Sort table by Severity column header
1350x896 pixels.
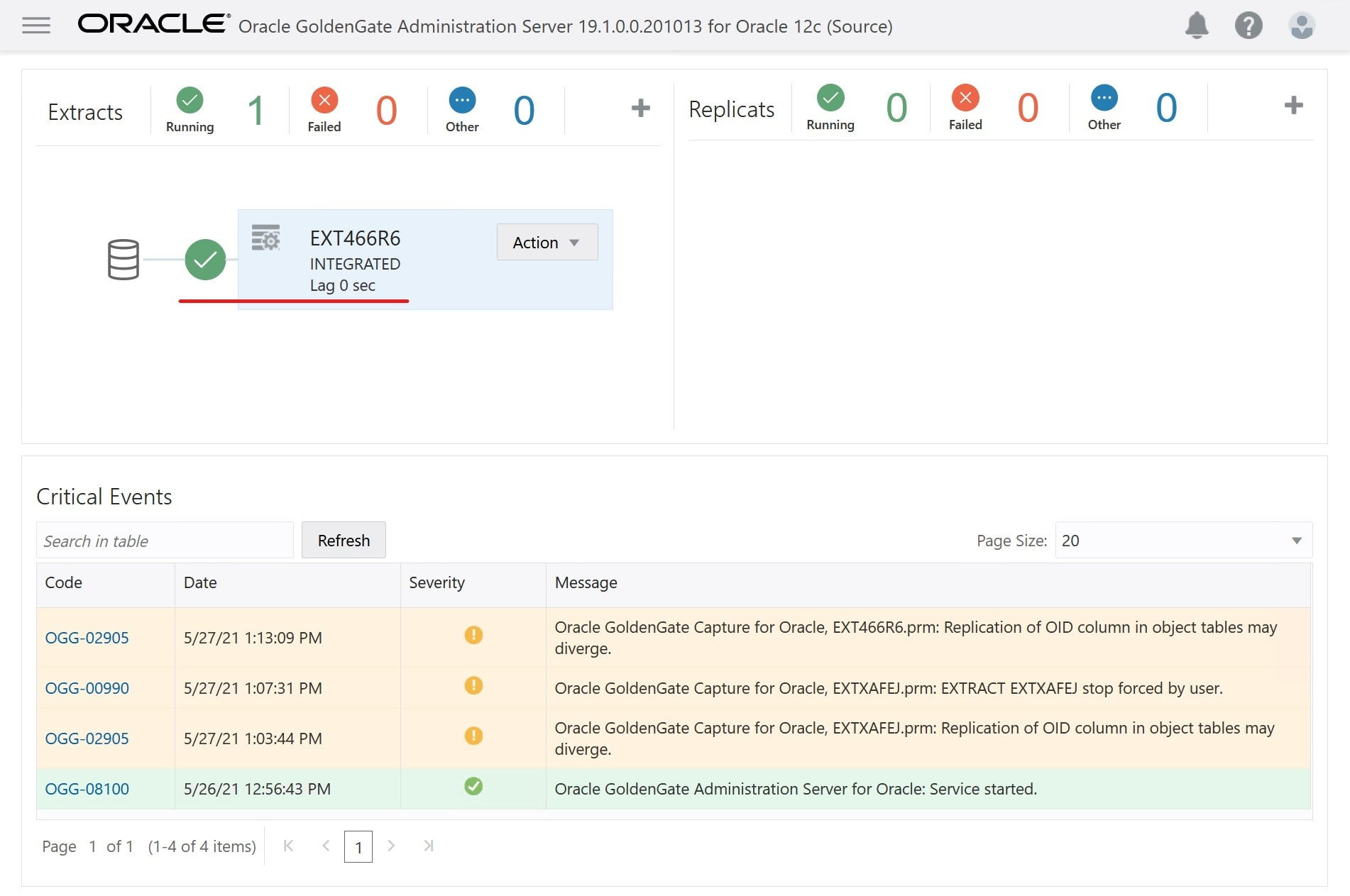pyautogui.click(x=437, y=582)
